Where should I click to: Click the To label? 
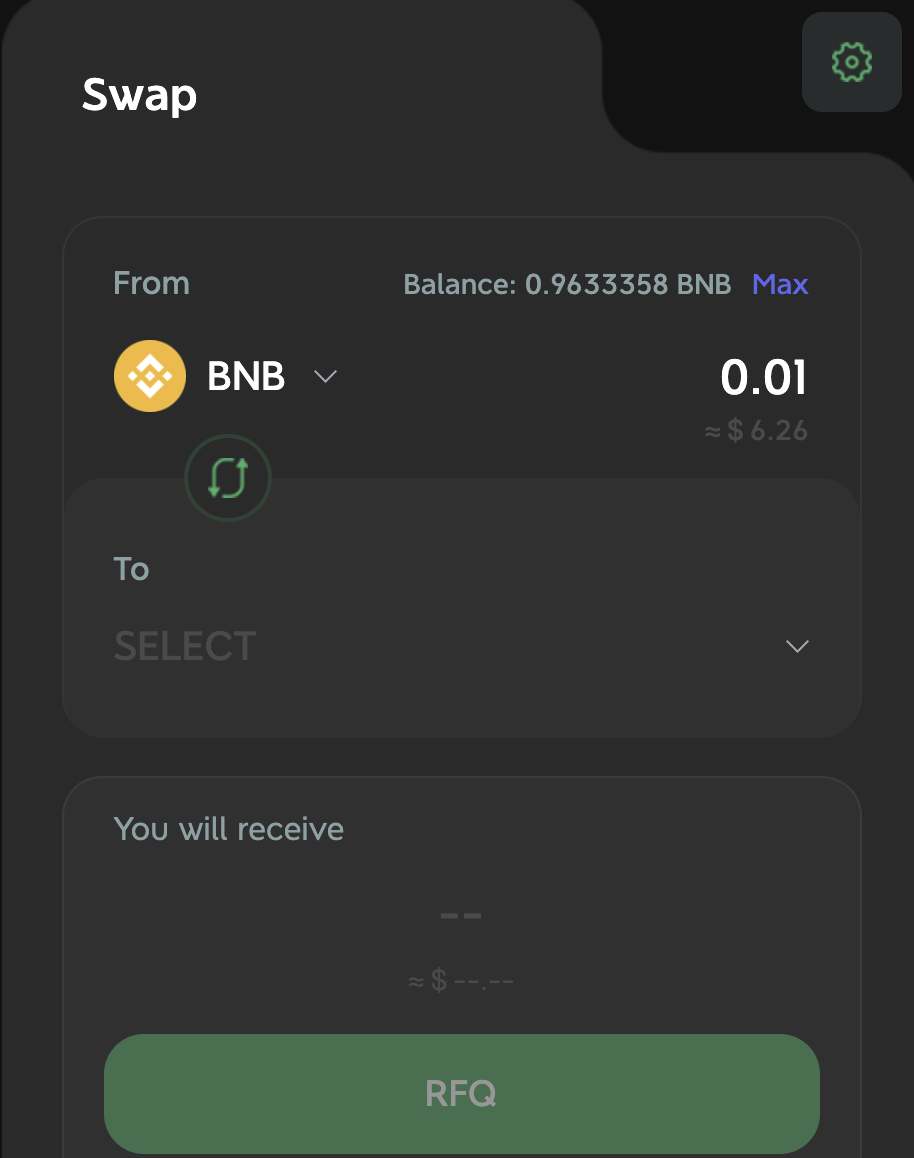(131, 569)
